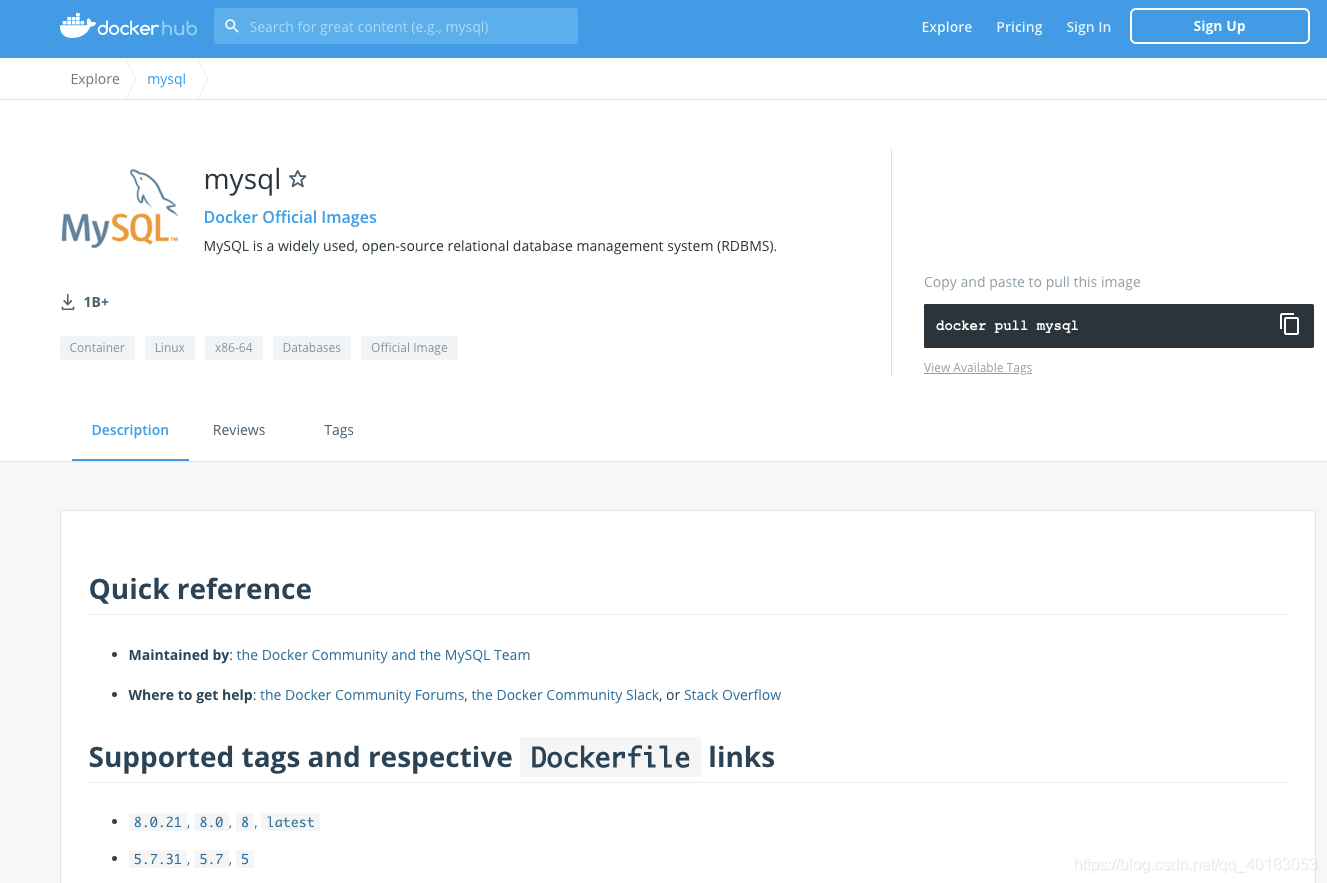Click the MySQL dolphin logo image
The height and width of the screenshot is (883, 1327).
[120, 208]
